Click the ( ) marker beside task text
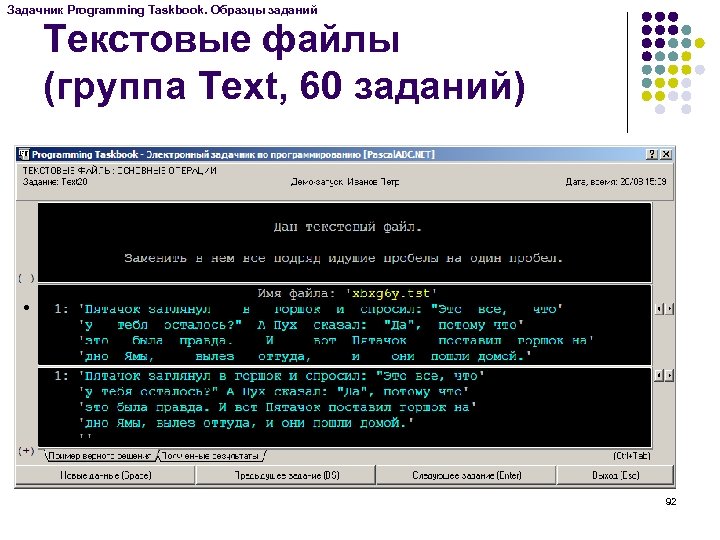 click(x=26, y=278)
